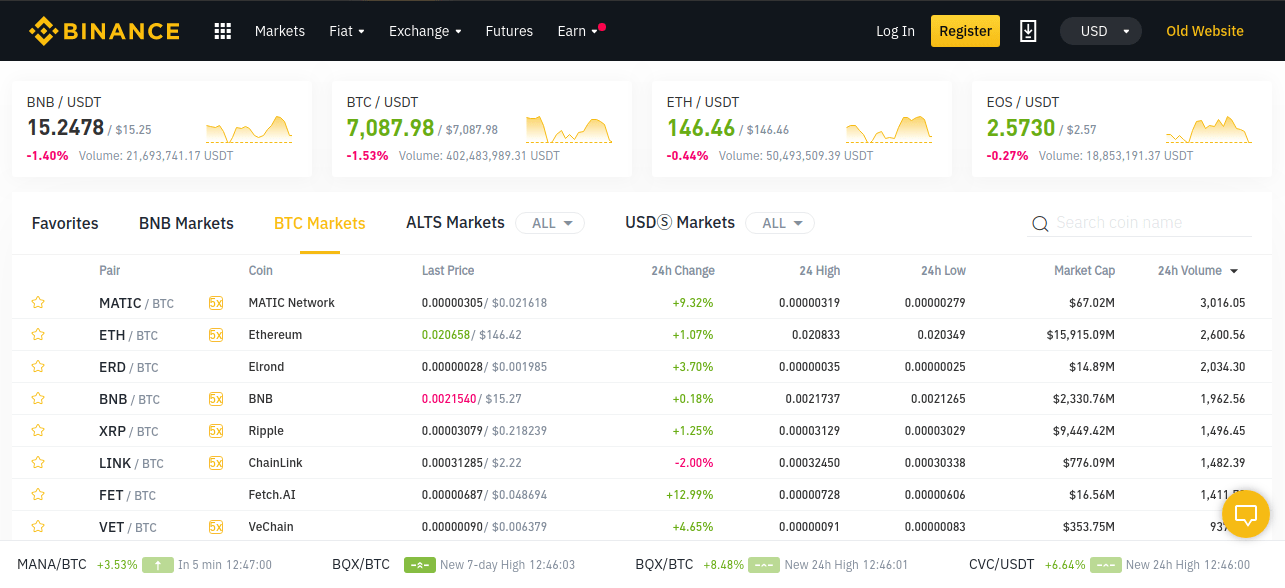The height and width of the screenshot is (588, 1285).
Task: Open the ALL dropdown beside ALTS Markets
Action: (549, 223)
